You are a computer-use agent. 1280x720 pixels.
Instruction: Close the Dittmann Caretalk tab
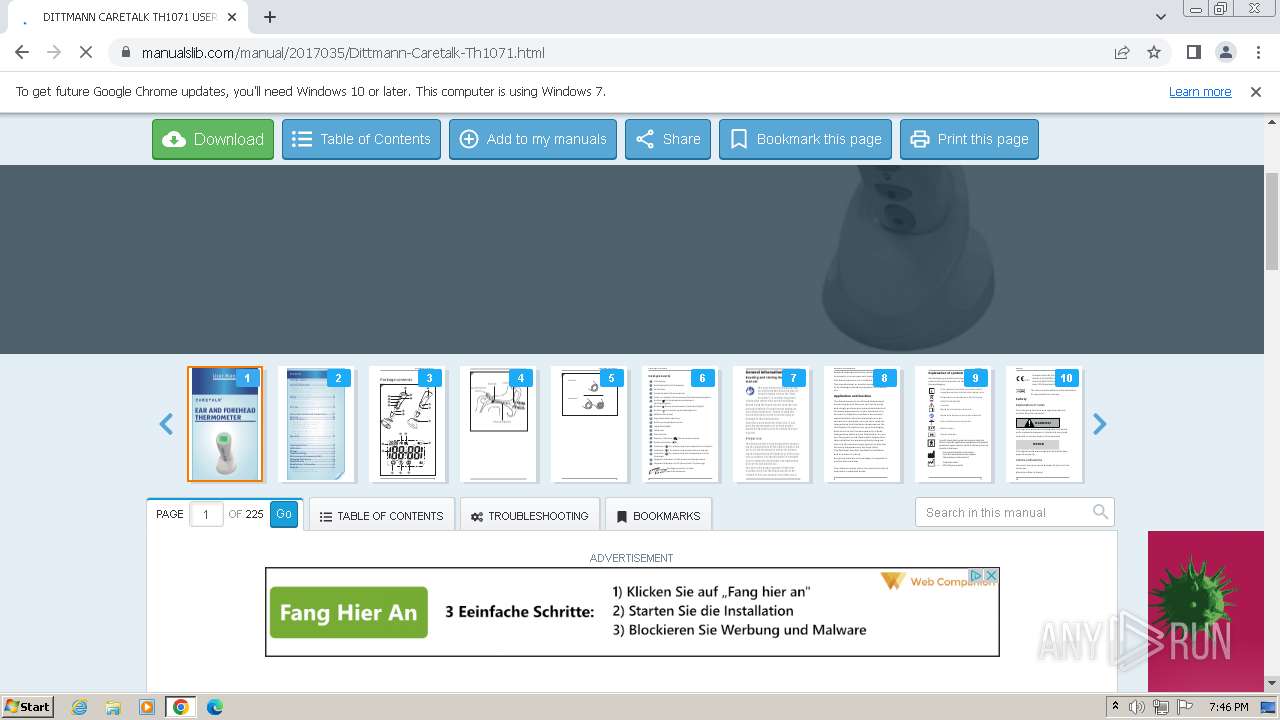click(x=232, y=17)
